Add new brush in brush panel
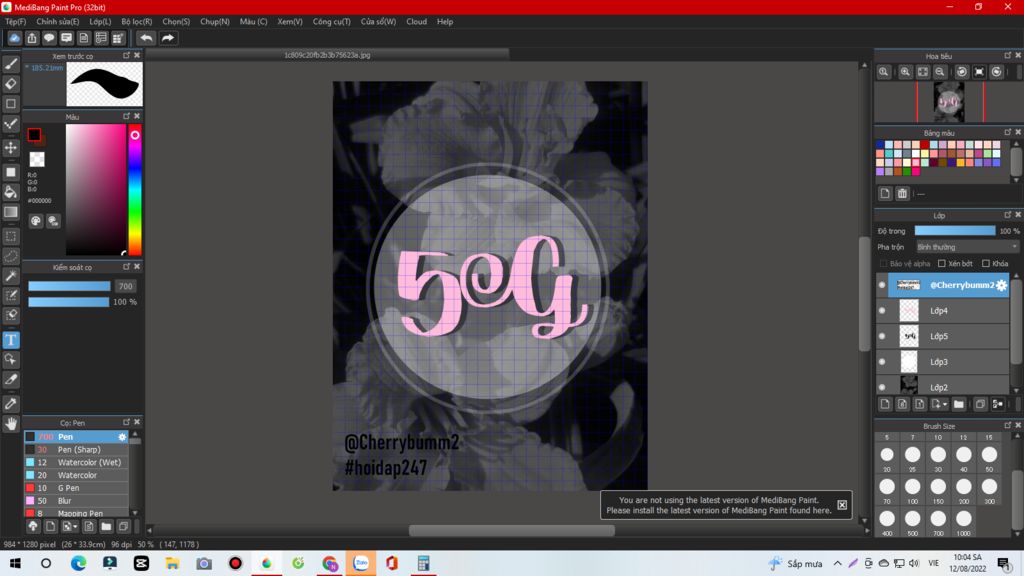 point(50,526)
